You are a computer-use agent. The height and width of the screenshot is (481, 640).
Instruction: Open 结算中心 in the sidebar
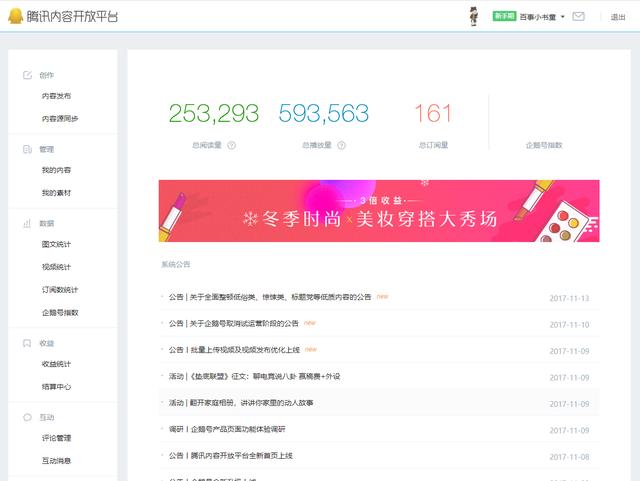click(56, 387)
